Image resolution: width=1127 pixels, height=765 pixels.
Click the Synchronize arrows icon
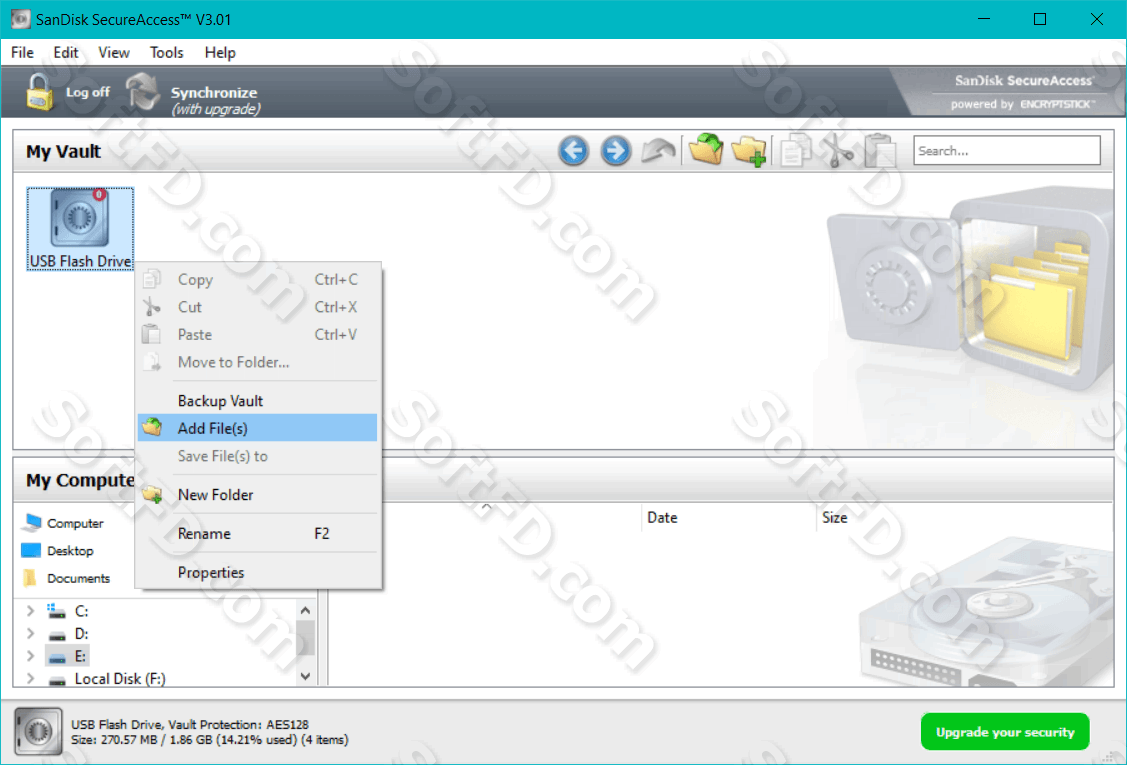[x=143, y=91]
